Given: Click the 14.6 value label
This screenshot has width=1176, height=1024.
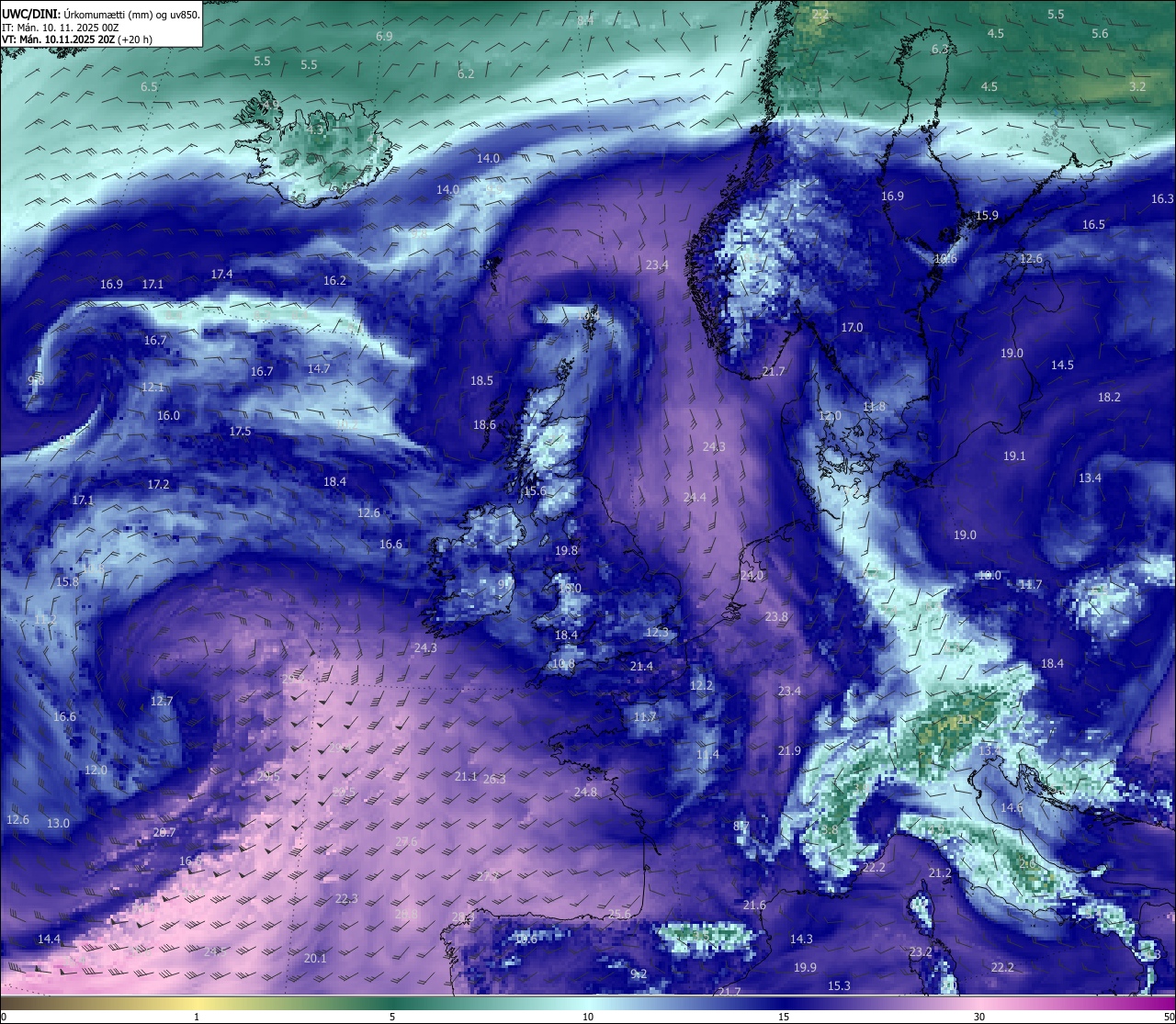Looking at the screenshot, I should [1012, 807].
